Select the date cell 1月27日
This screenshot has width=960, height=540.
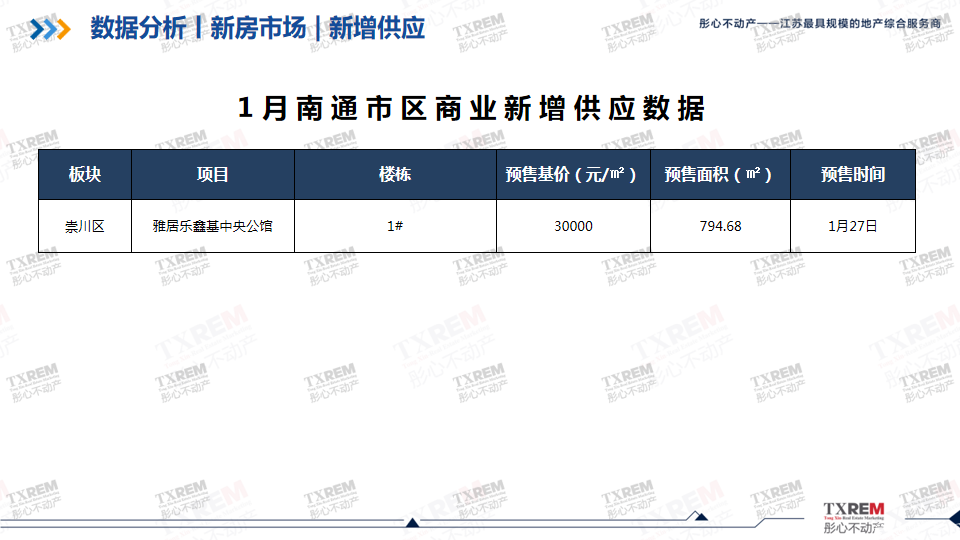[853, 227]
